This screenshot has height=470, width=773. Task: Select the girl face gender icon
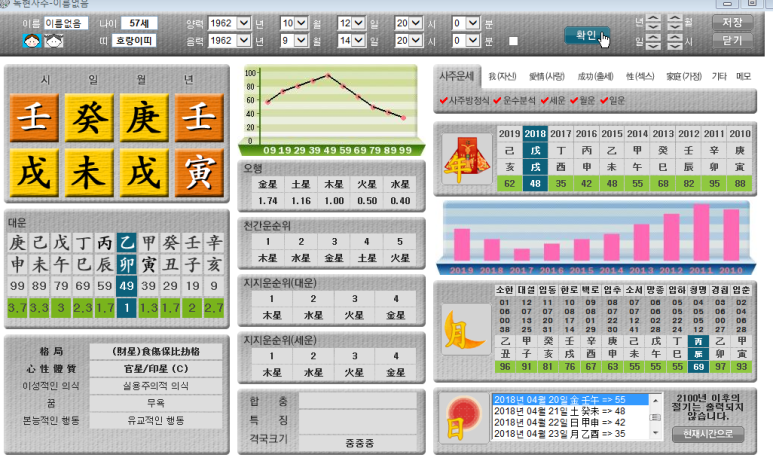(x=54, y=40)
